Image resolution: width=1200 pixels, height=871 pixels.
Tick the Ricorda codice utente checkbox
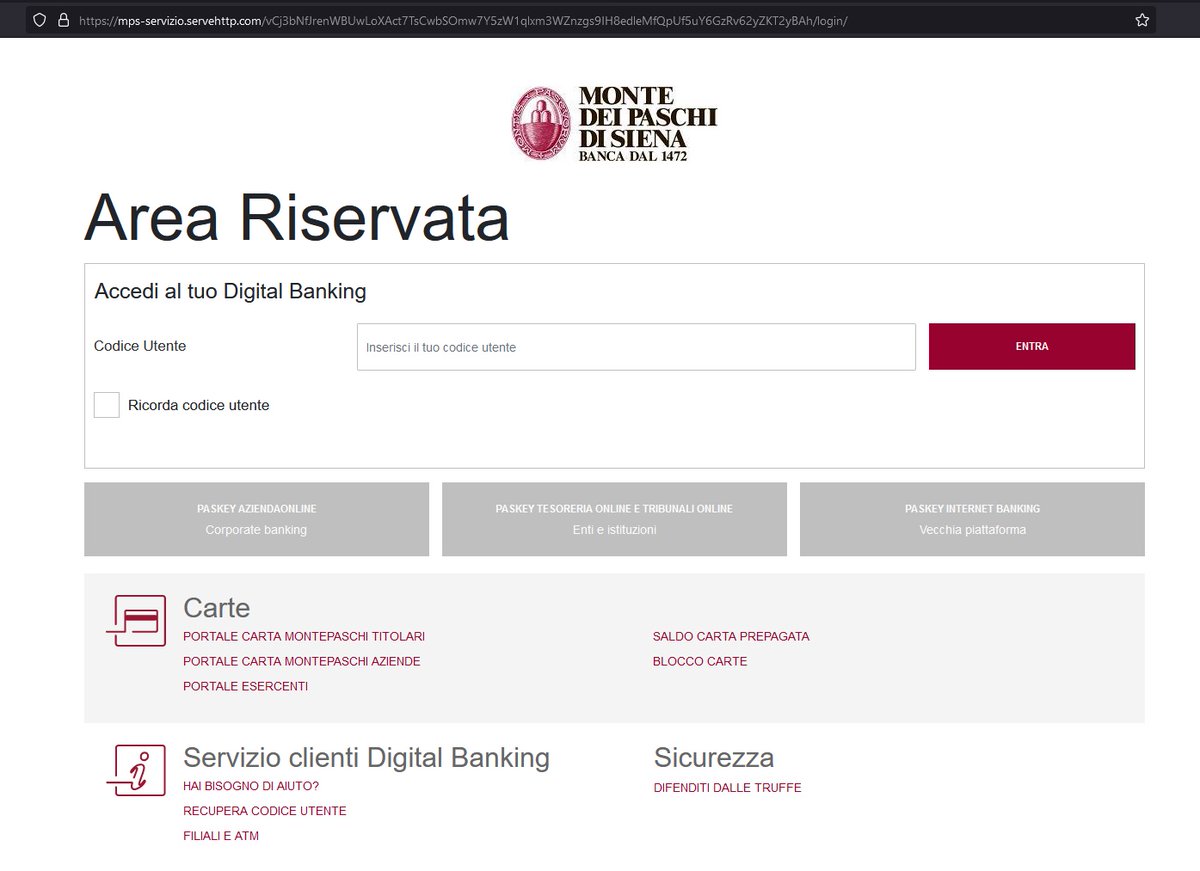(107, 405)
